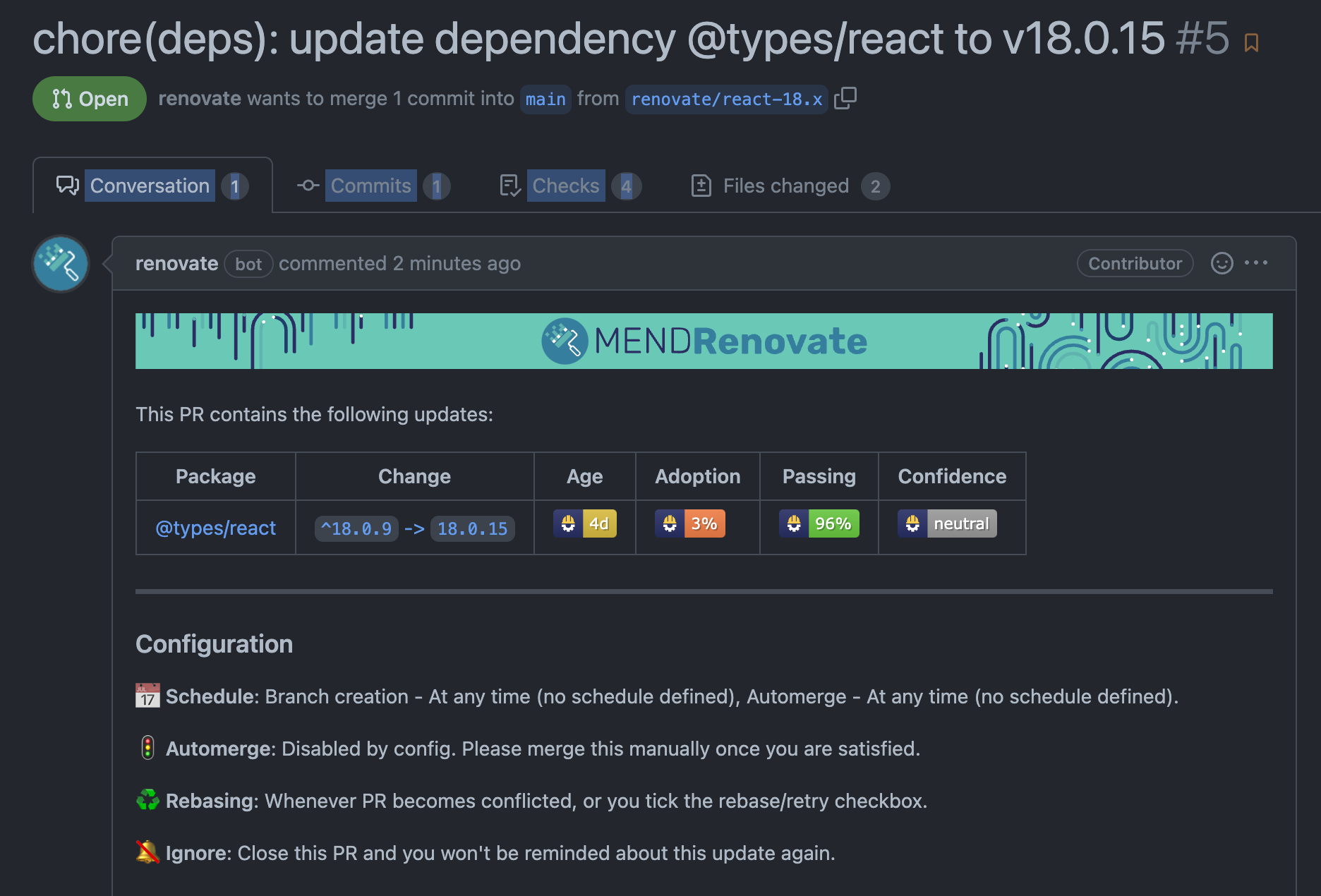
Task: Open the renovate commenter name in comment header
Action: click(x=176, y=263)
